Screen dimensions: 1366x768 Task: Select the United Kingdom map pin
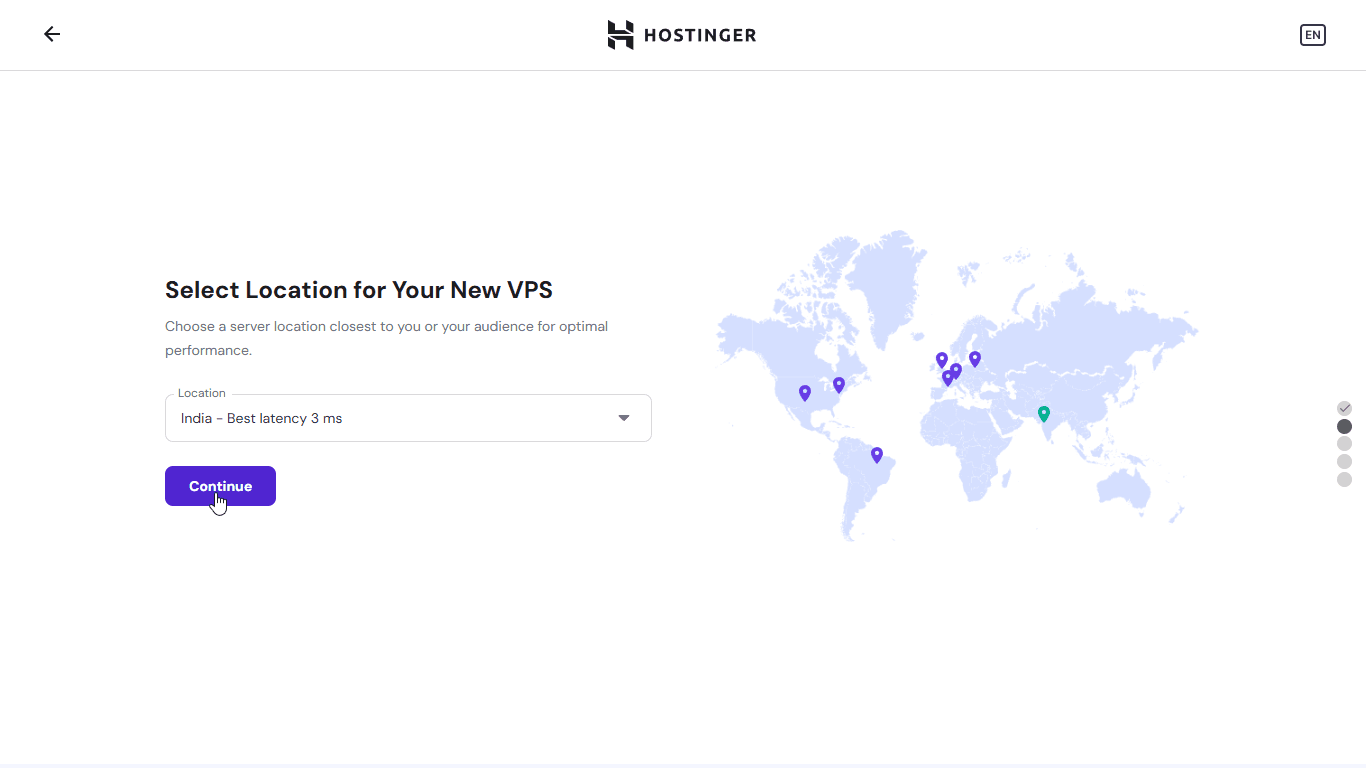941,359
